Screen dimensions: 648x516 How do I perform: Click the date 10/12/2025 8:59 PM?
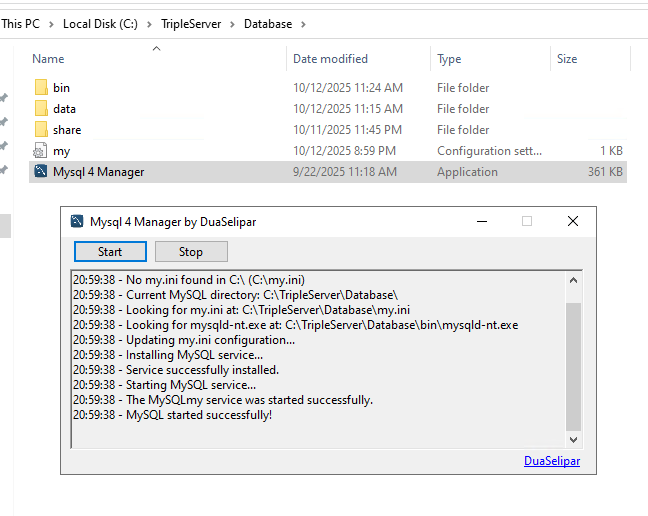[345, 151]
